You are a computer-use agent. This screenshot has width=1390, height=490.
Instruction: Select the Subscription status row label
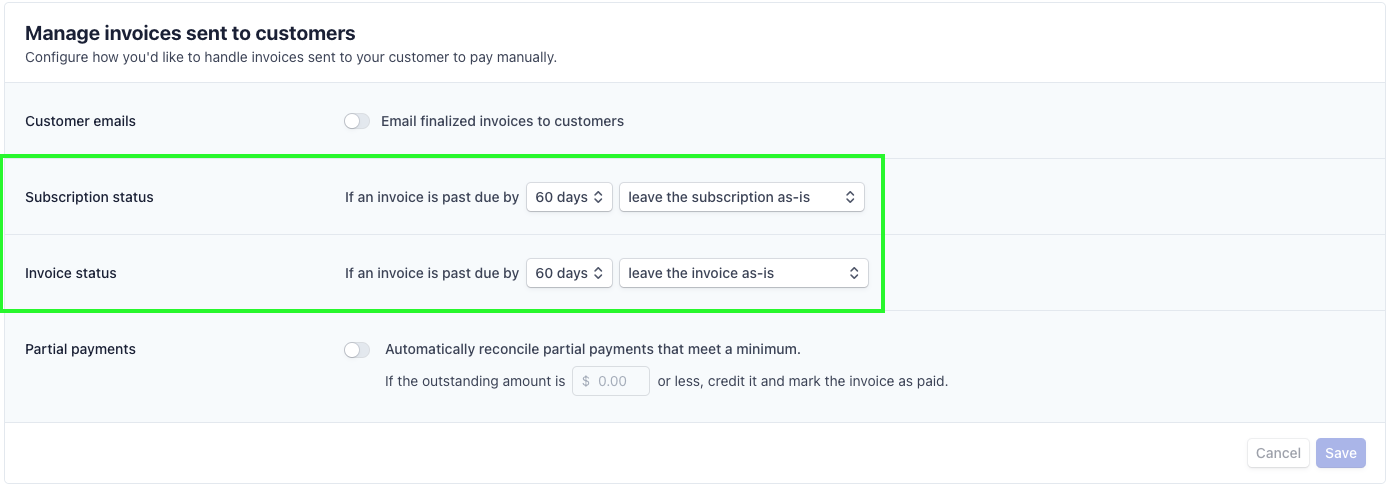[89, 197]
